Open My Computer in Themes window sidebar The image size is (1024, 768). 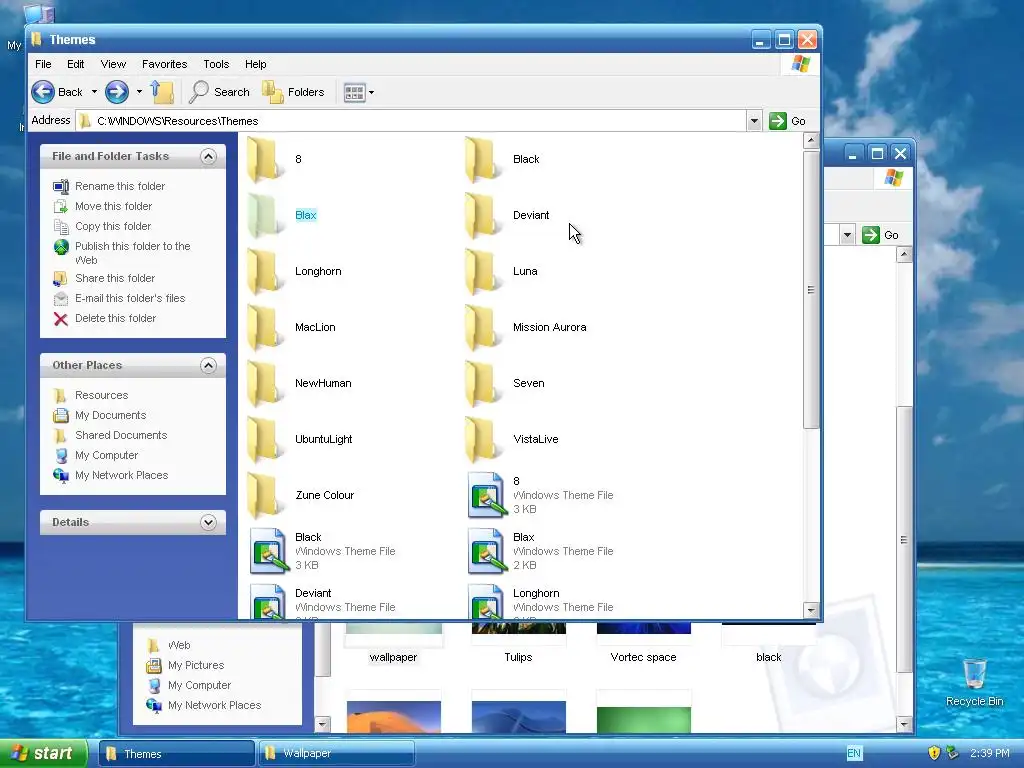[x=106, y=455]
